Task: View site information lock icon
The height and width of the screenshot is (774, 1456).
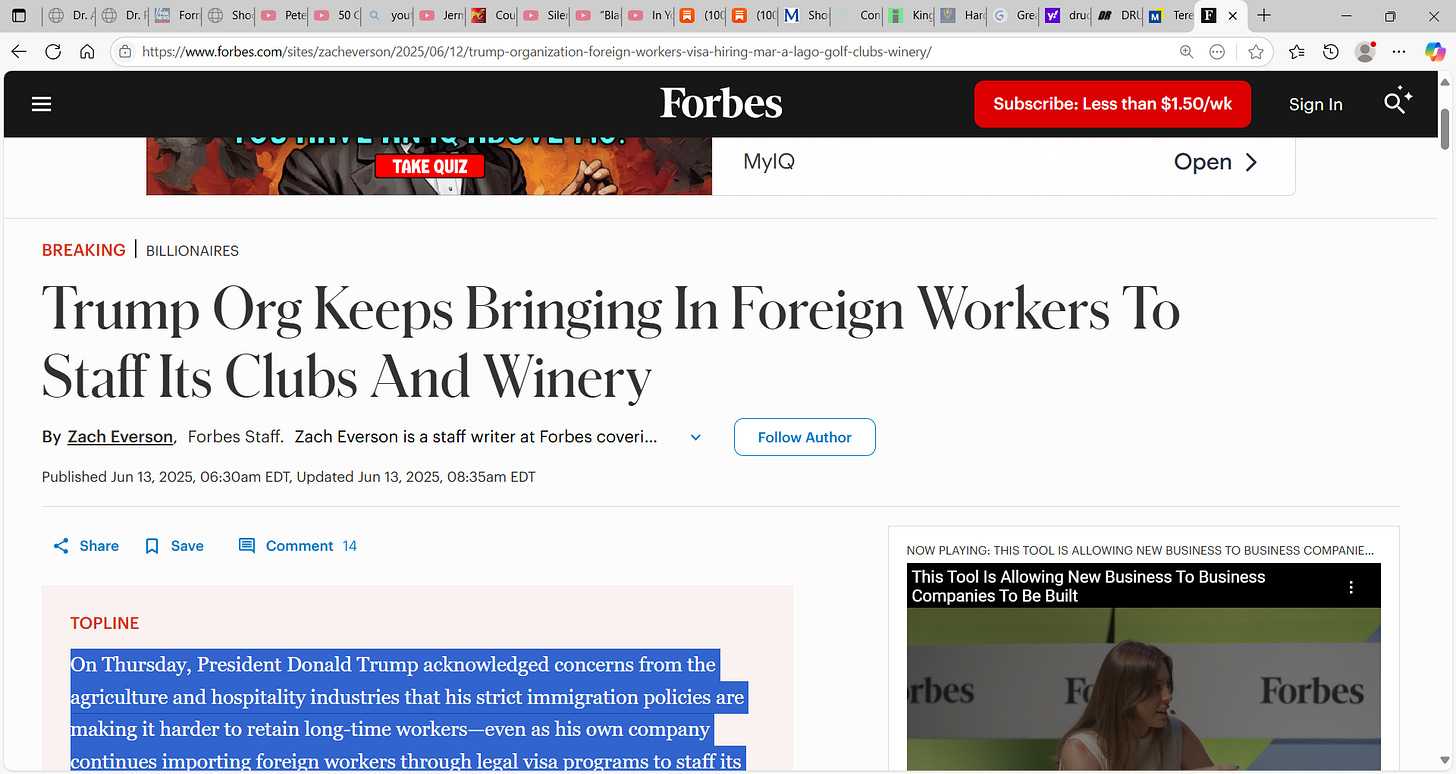Action: tap(125, 52)
